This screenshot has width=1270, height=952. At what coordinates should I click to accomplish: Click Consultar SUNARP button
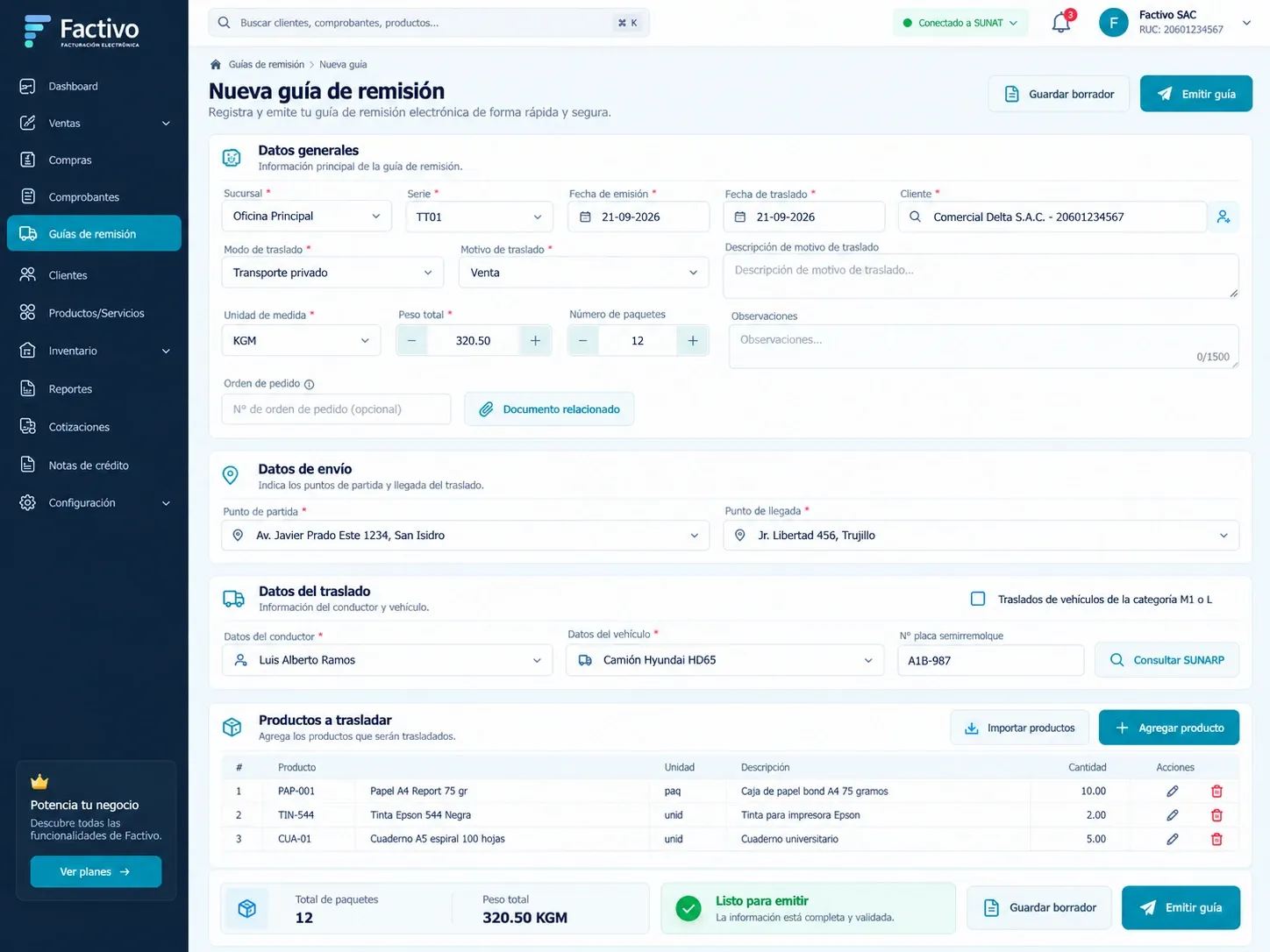click(x=1167, y=660)
